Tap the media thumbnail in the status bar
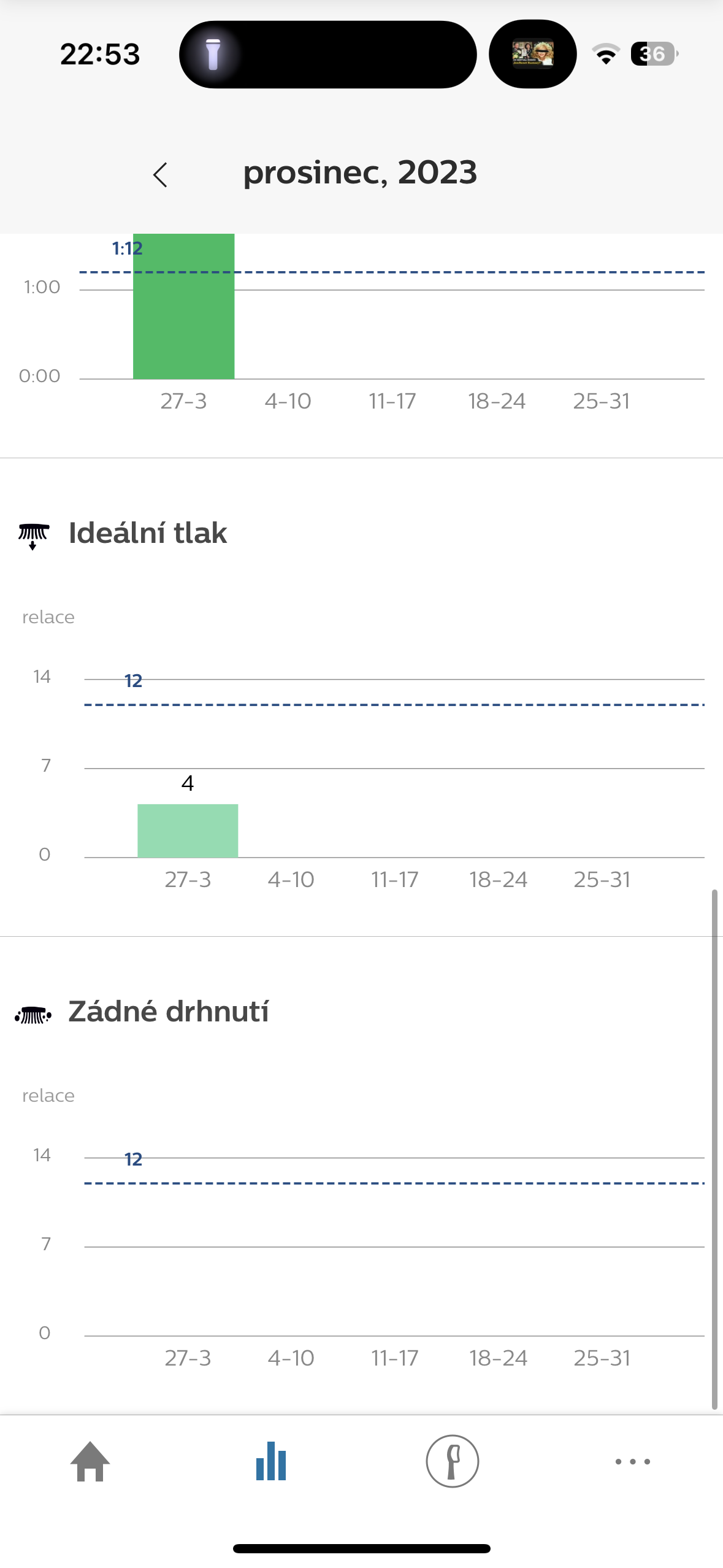The width and height of the screenshot is (723, 1568). point(532,55)
